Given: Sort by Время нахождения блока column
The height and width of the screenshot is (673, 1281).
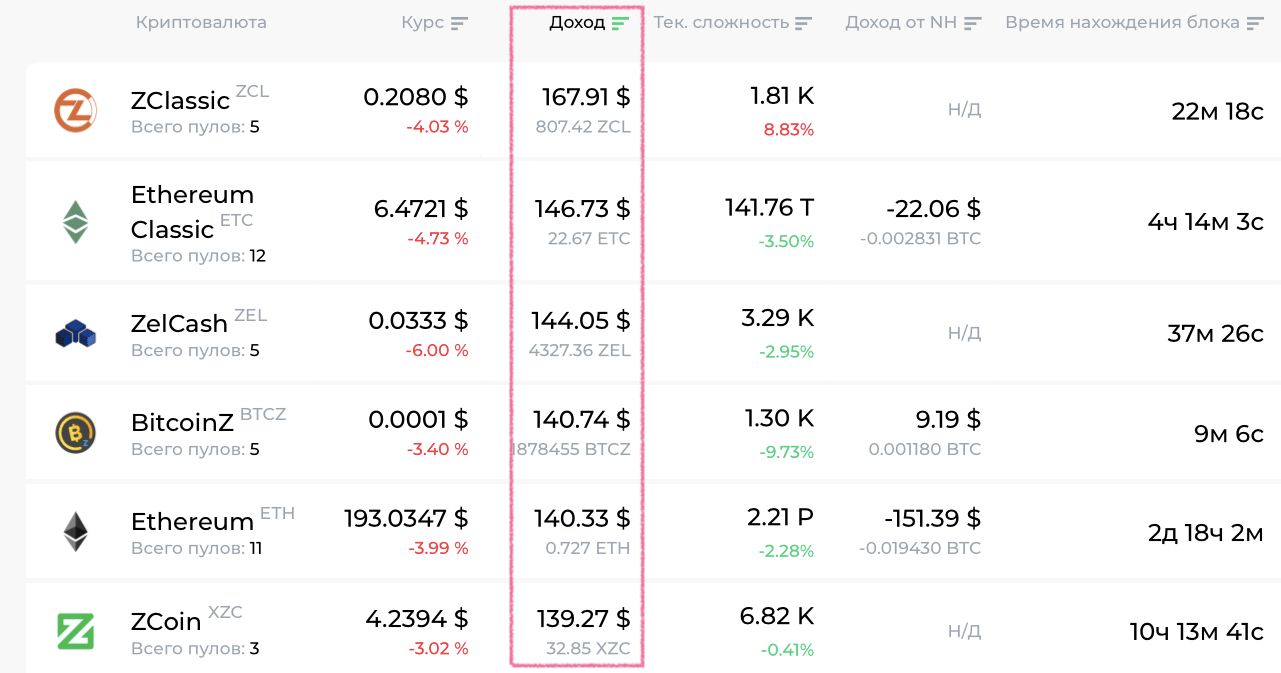Looking at the screenshot, I should (1255, 23).
